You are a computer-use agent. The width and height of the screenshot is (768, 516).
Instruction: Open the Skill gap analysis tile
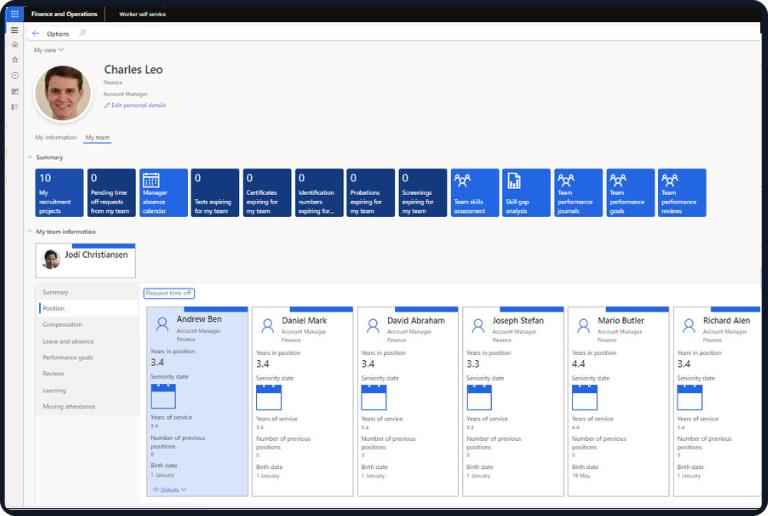point(526,193)
